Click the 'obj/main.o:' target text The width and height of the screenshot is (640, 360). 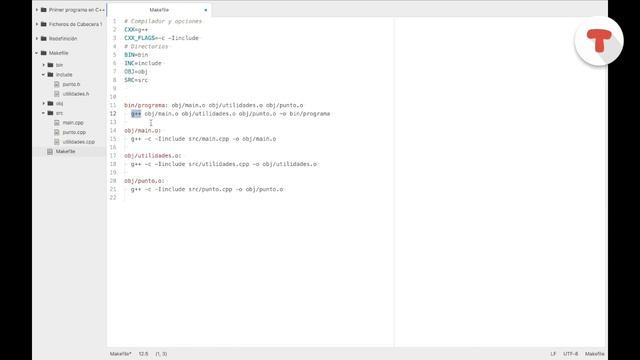pos(142,131)
